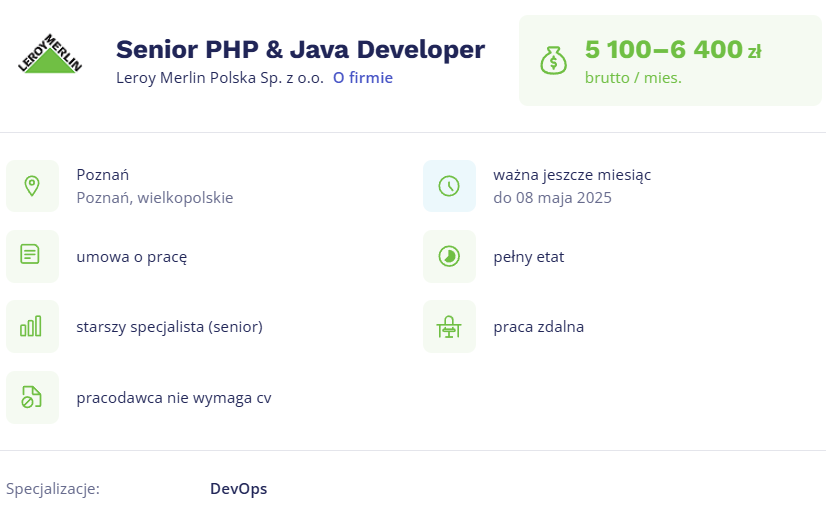826x521 pixels.
Task: Click the "starszy specjalista (senior)" label
Action: pyautogui.click(x=169, y=327)
